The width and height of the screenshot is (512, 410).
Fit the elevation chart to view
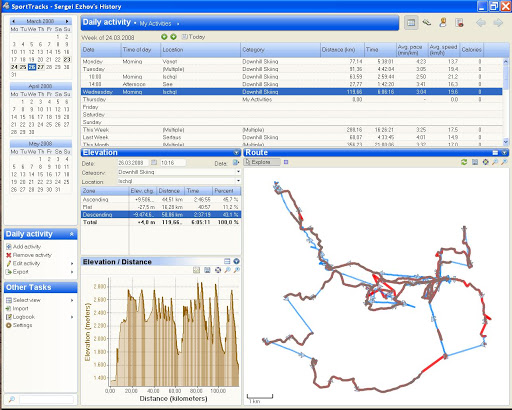point(218,270)
